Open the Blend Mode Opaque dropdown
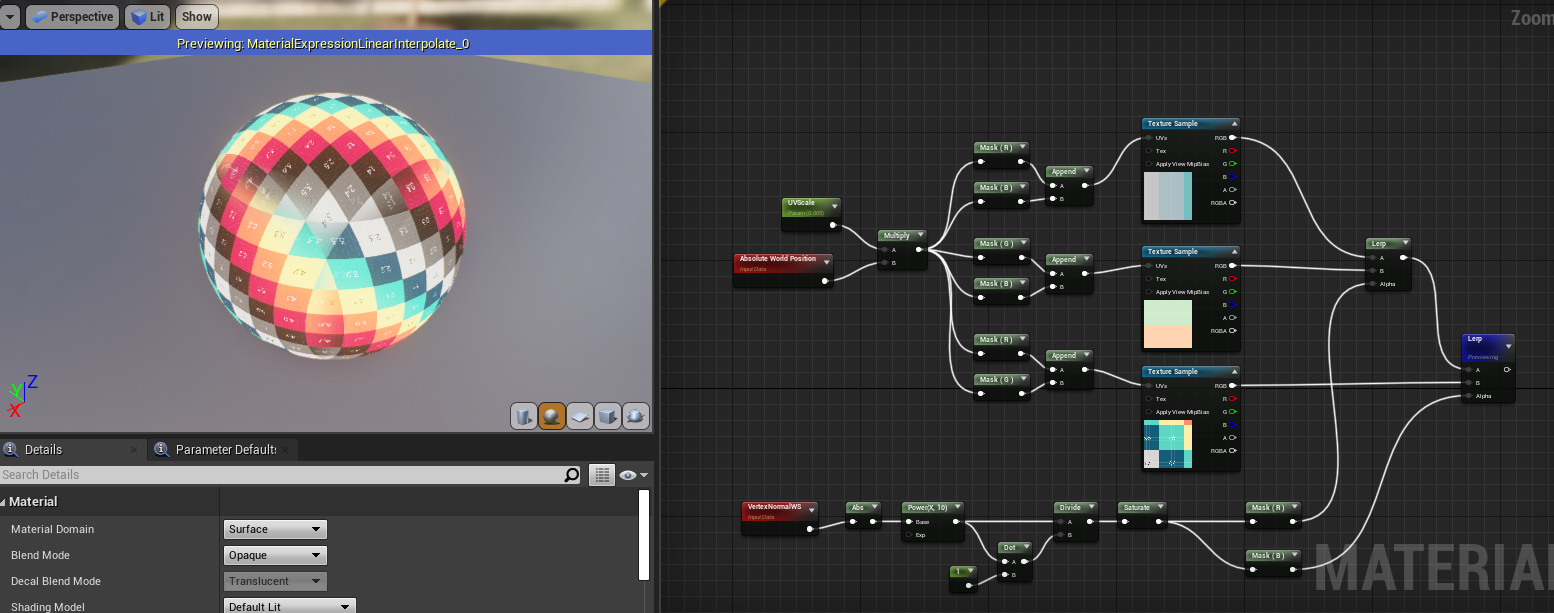Image resolution: width=1554 pixels, height=613 pixels. tap(275, 555)
